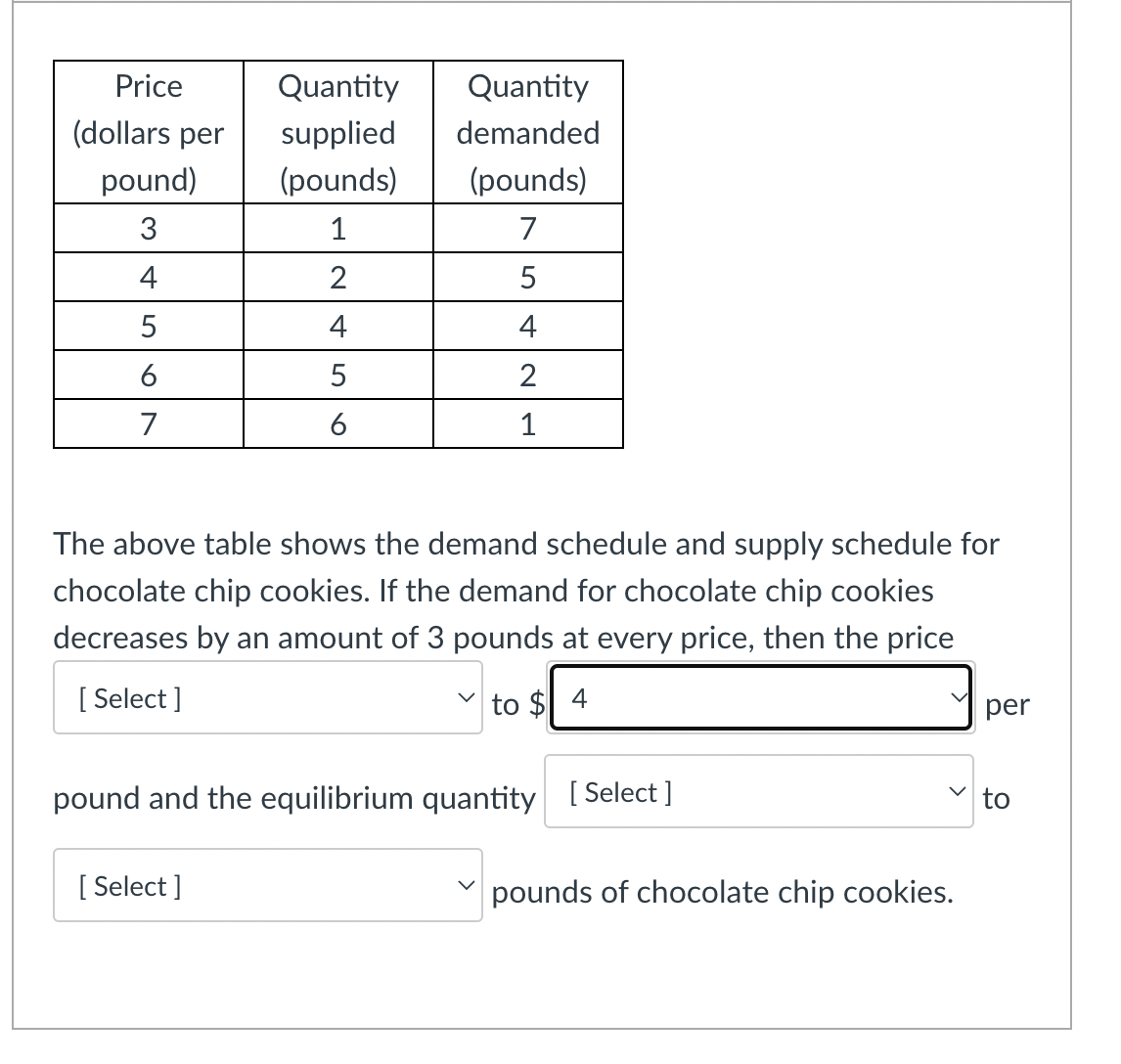The image size is (1121, 1064).
Task: Open the bottom-left [Select] dropdown
Action: [267, 885]
